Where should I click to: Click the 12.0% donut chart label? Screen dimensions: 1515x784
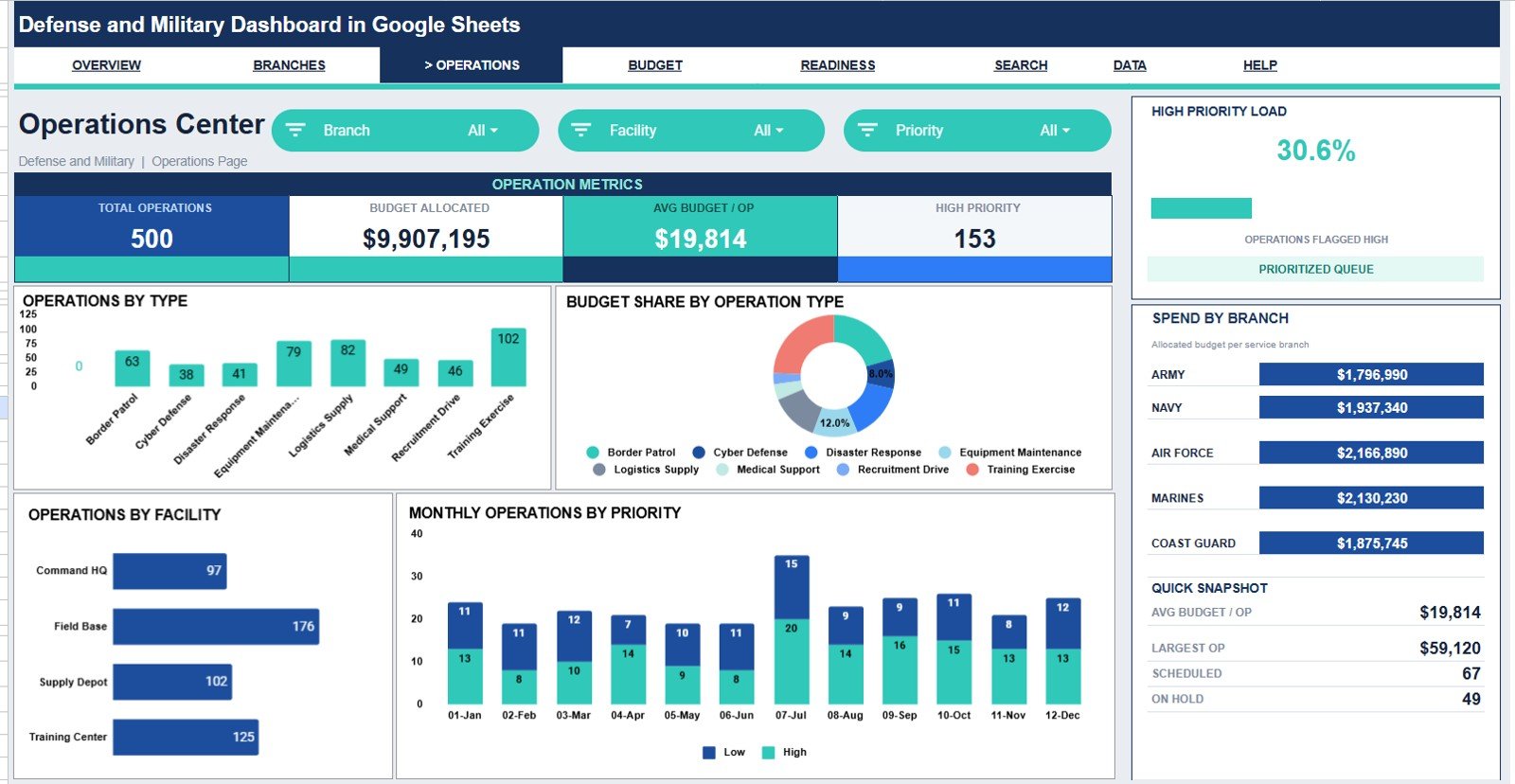[835, 423]
